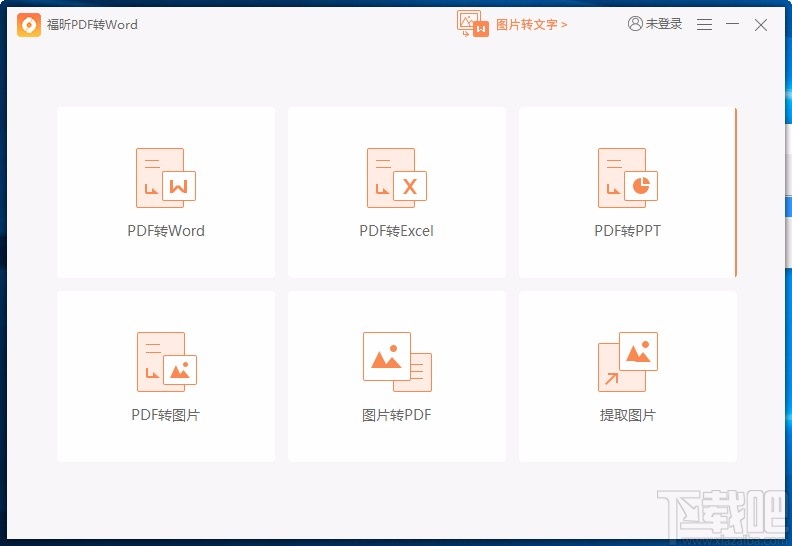
Task: Click the 图片转文字 image-to-text icon
Action: [x=473, y=24]
